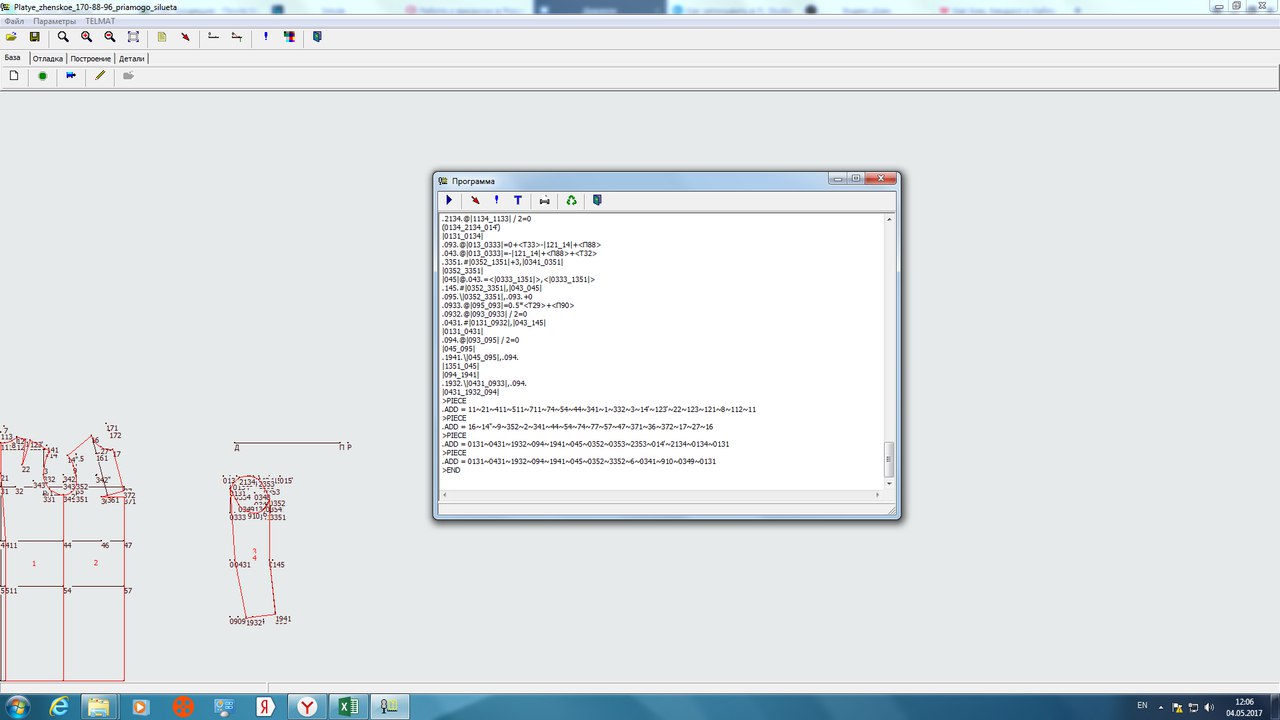Screen dimensions: 1280x720
Task: Click the zoom out magnifier icon
Action: click(110, 37)
